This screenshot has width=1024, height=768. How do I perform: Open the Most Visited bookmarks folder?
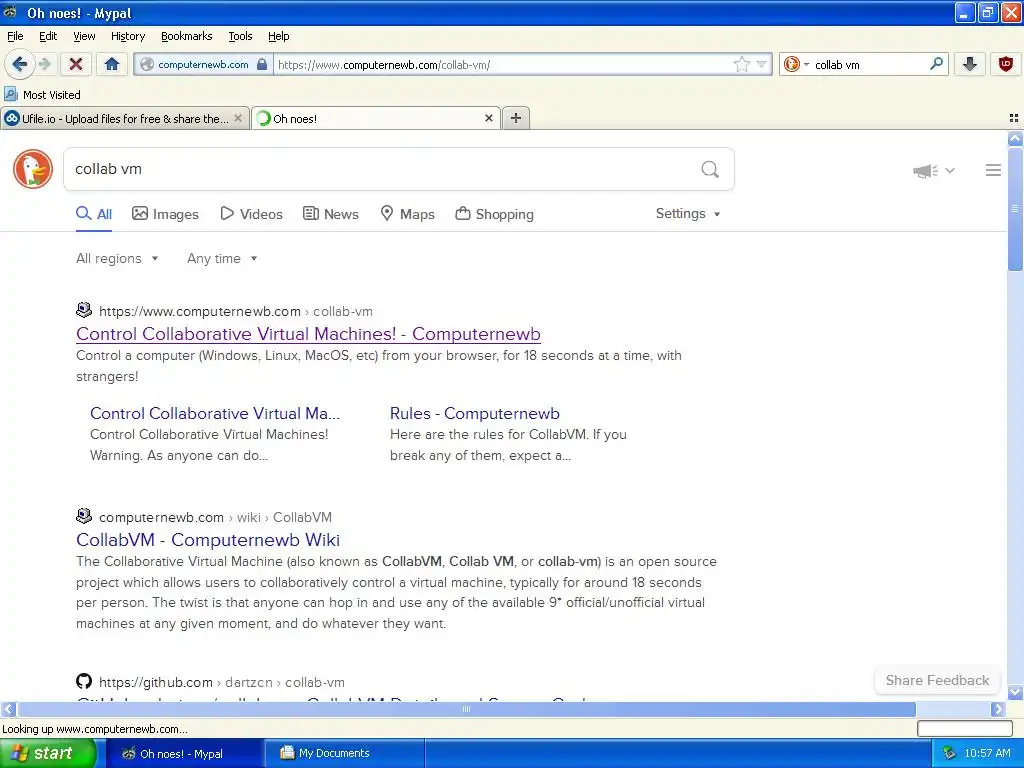click(42, 95)
